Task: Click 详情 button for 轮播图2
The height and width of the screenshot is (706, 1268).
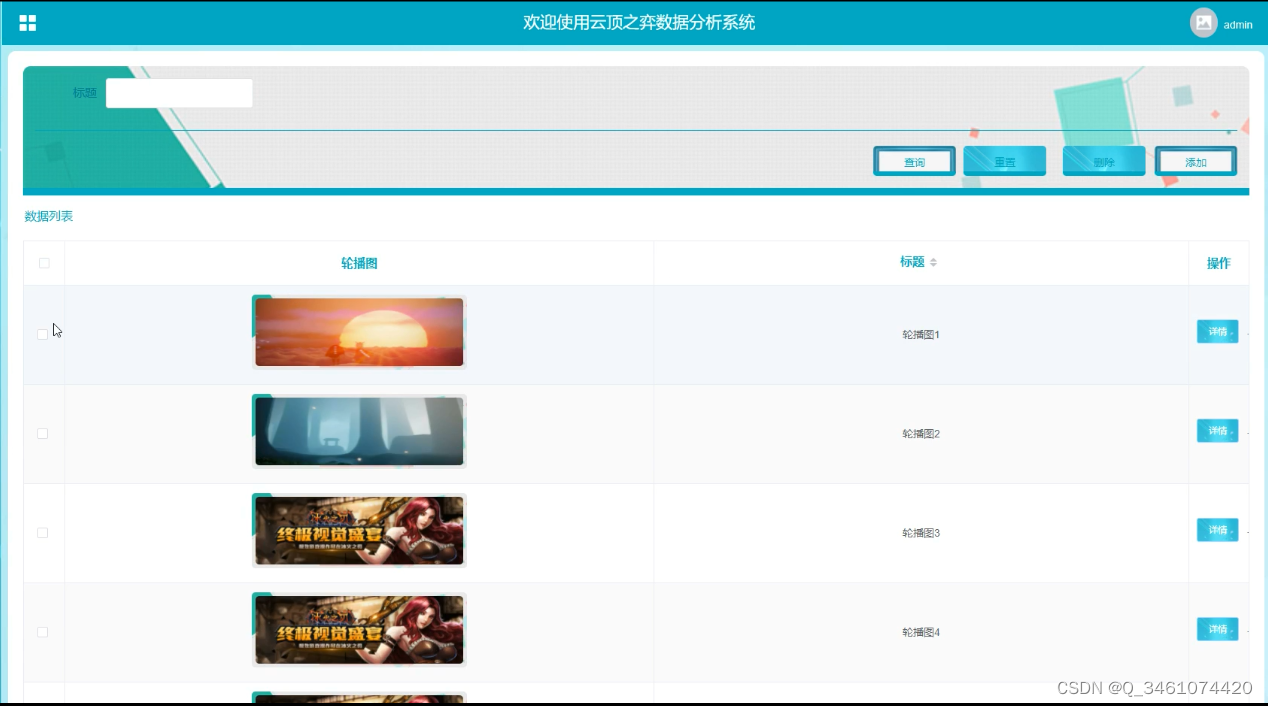Action: click(1217, 431)
